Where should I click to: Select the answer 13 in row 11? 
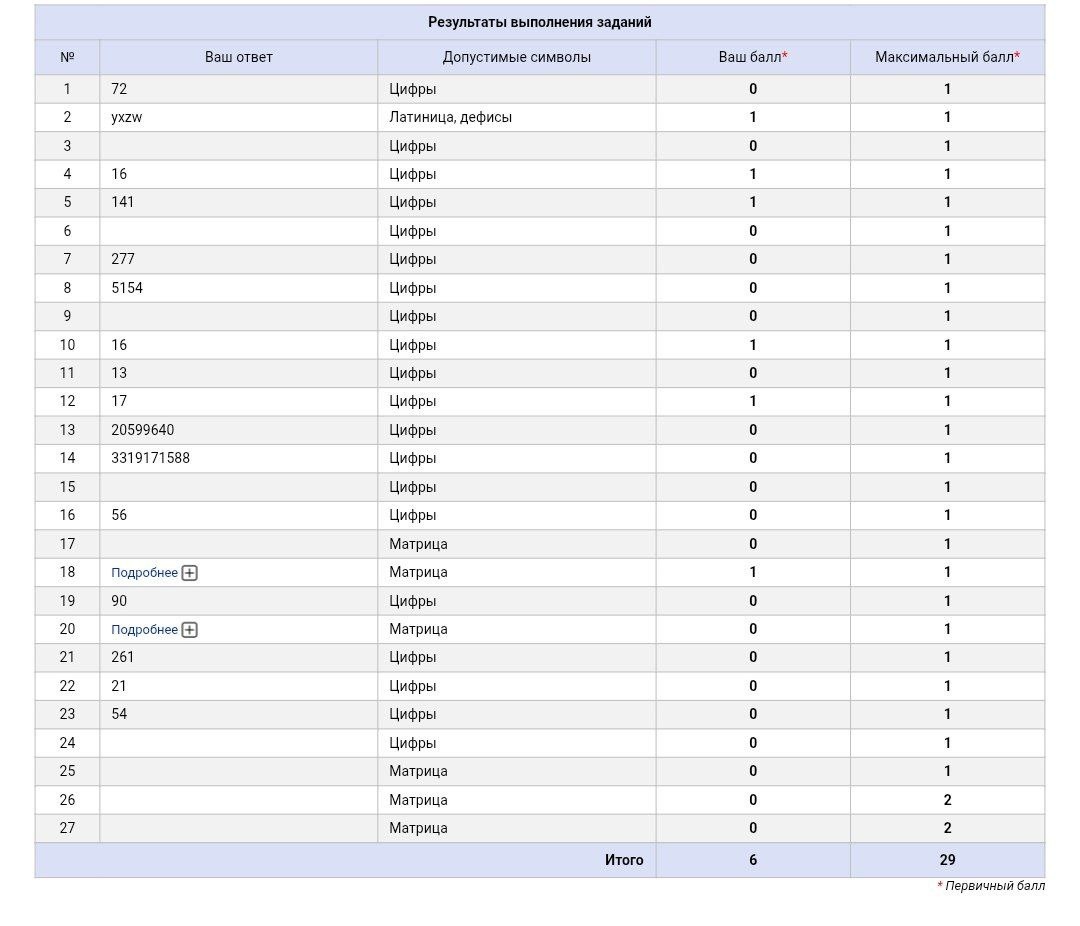pos(119,373)
